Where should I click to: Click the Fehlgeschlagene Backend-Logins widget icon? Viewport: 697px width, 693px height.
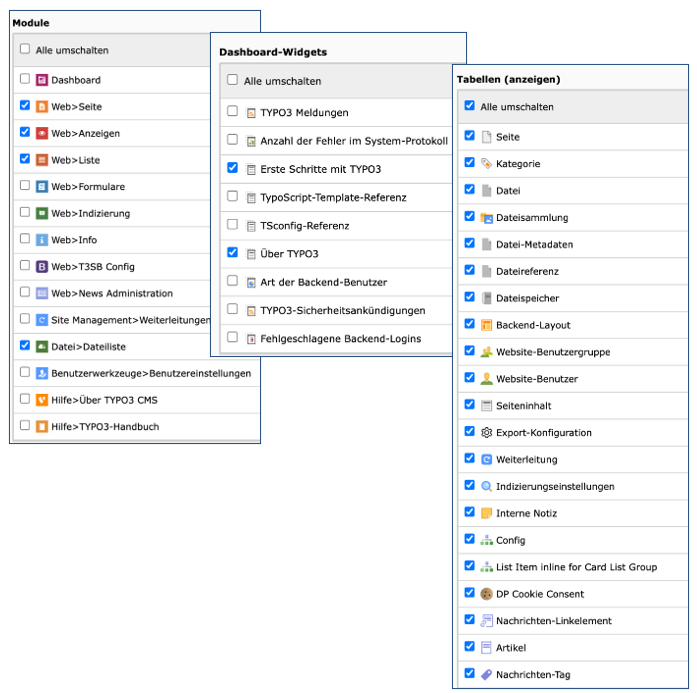pos(251,339)
